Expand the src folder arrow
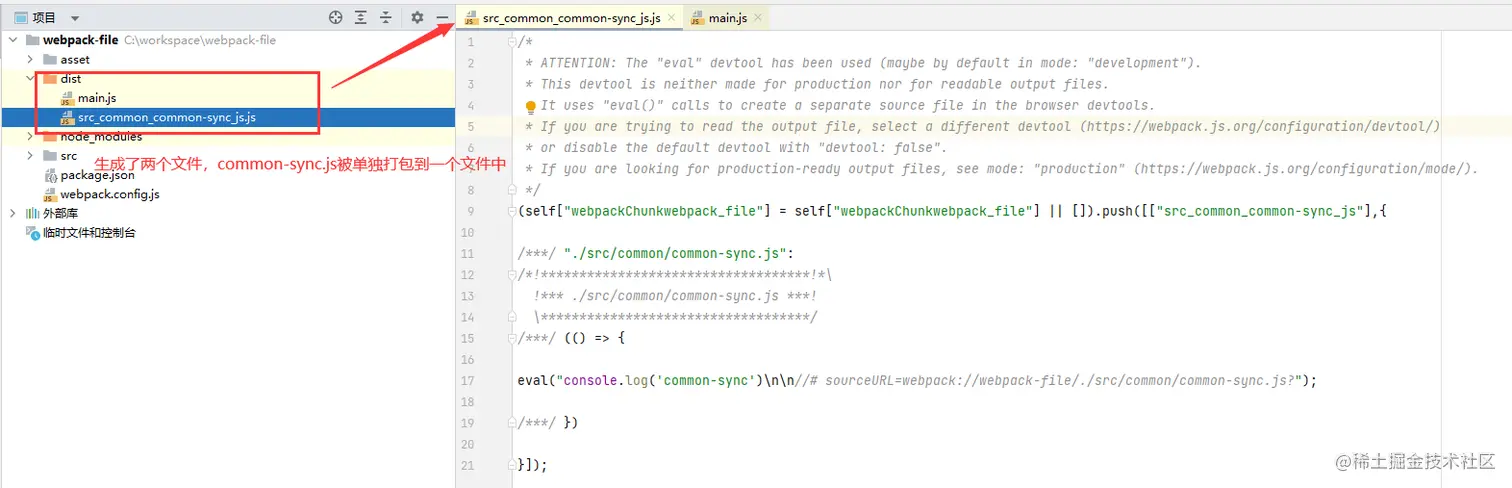The height and width of the screenshot is (488, 1512). (30, 156)
